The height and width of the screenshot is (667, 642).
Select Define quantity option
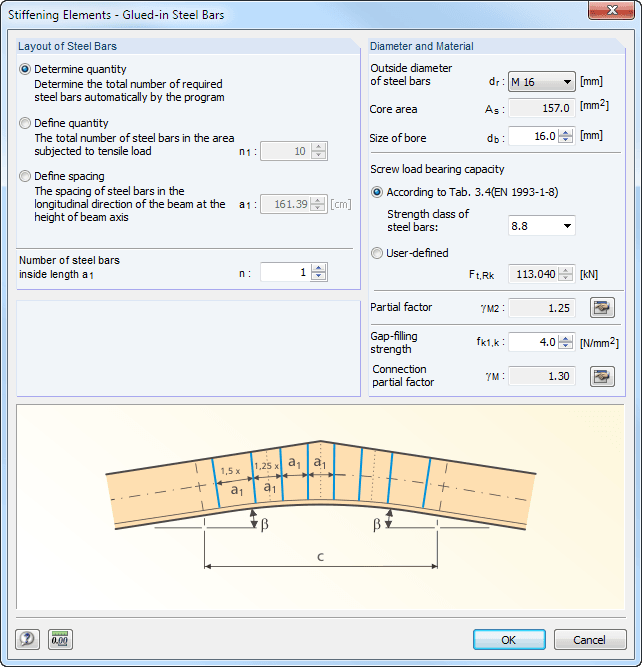[x=25, y=123]
